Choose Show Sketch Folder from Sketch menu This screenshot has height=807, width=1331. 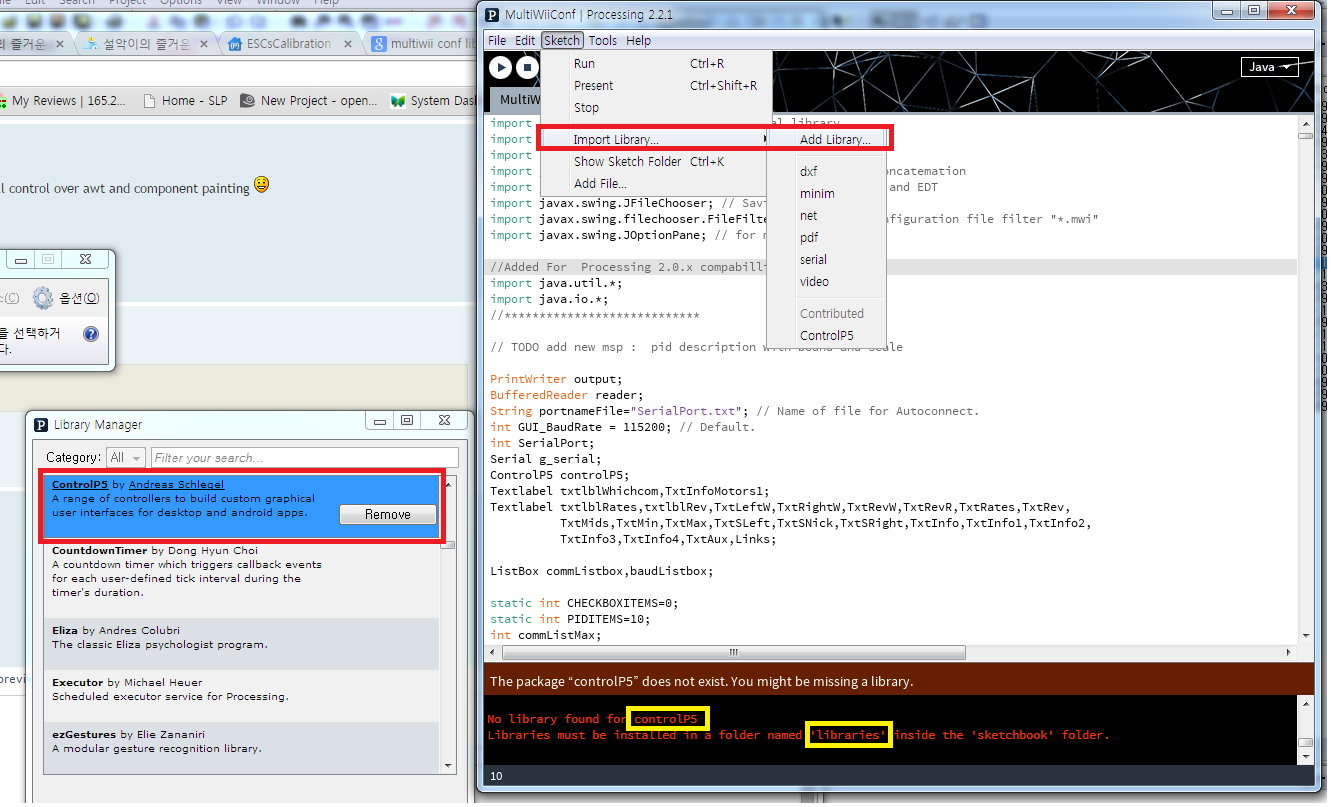(x=655, y=161)
